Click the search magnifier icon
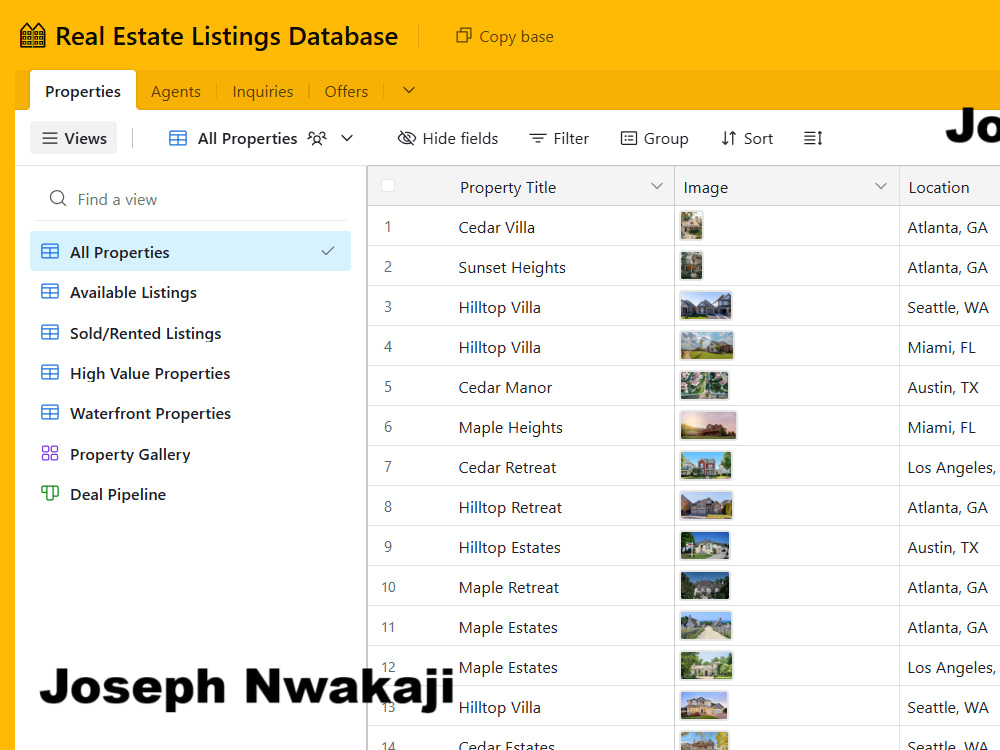1000x750 pixels. (x=58, y=198)
